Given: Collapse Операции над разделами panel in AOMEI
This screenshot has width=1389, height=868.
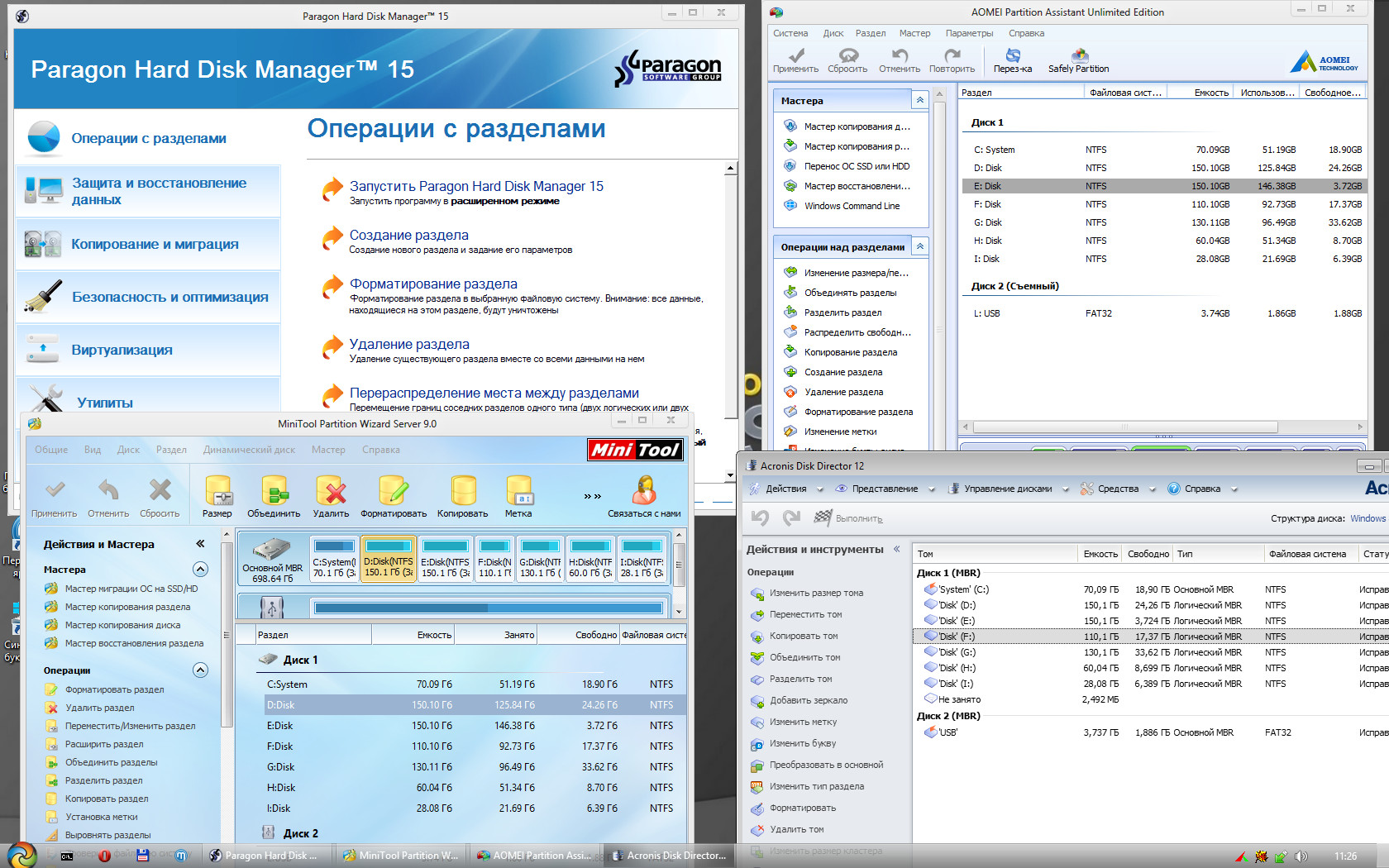Looking at the screenshot, I should 919,246.
